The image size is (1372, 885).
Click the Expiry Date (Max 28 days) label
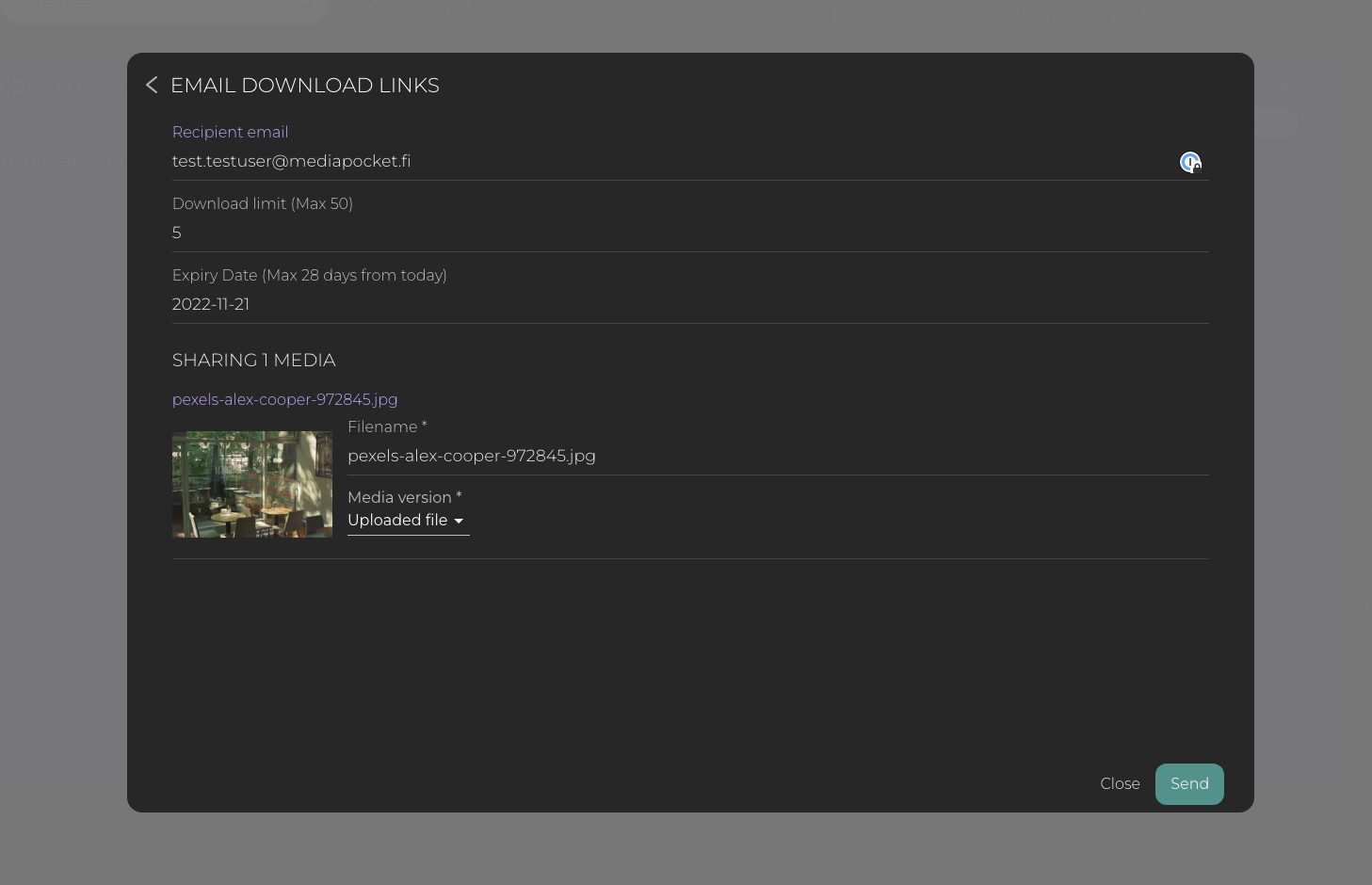click(309, 276)
